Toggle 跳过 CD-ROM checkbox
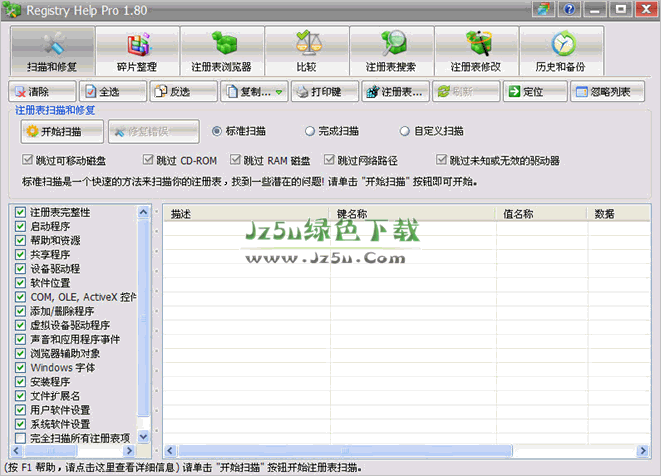 [x=148, y=160]
